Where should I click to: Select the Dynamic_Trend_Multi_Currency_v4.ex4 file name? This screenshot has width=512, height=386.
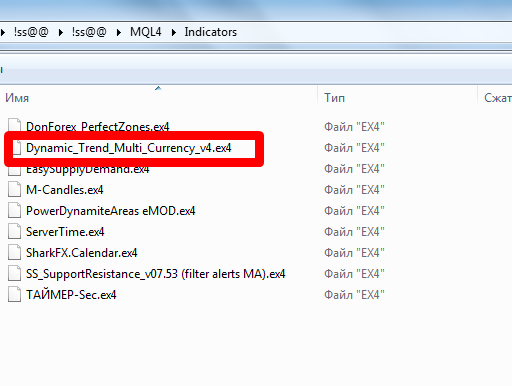(129, 148)
